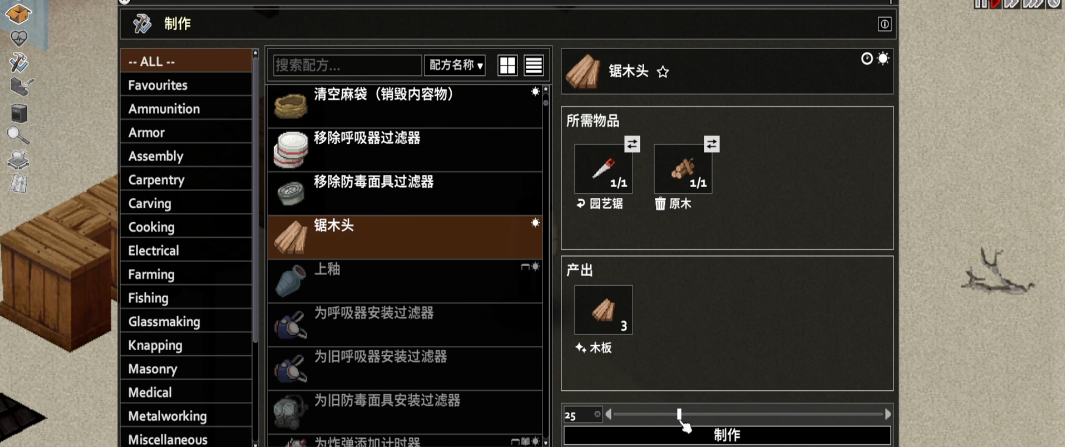Switch recipes to grid view
1065x447 pixels.
pyautogui.click(x=507, y=65)
